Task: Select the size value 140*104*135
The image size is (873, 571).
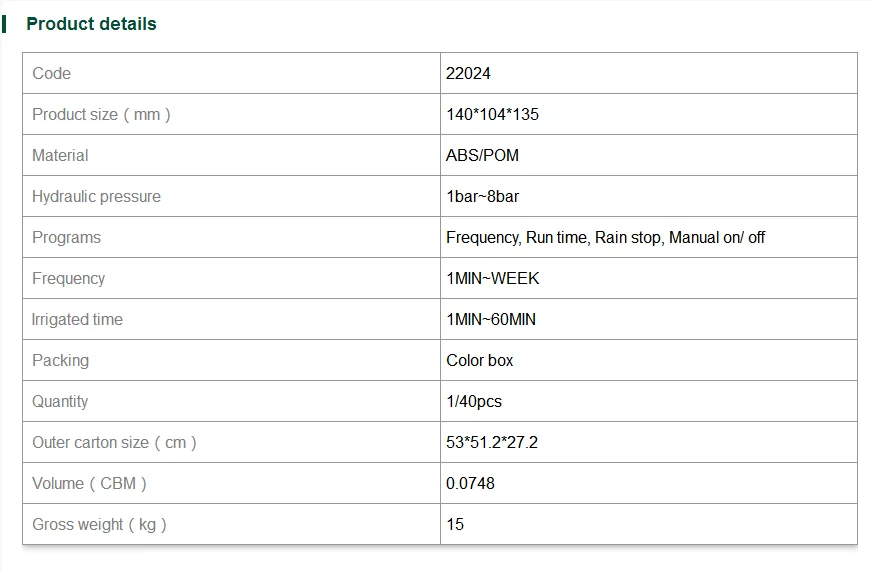Action: [492, 114]
